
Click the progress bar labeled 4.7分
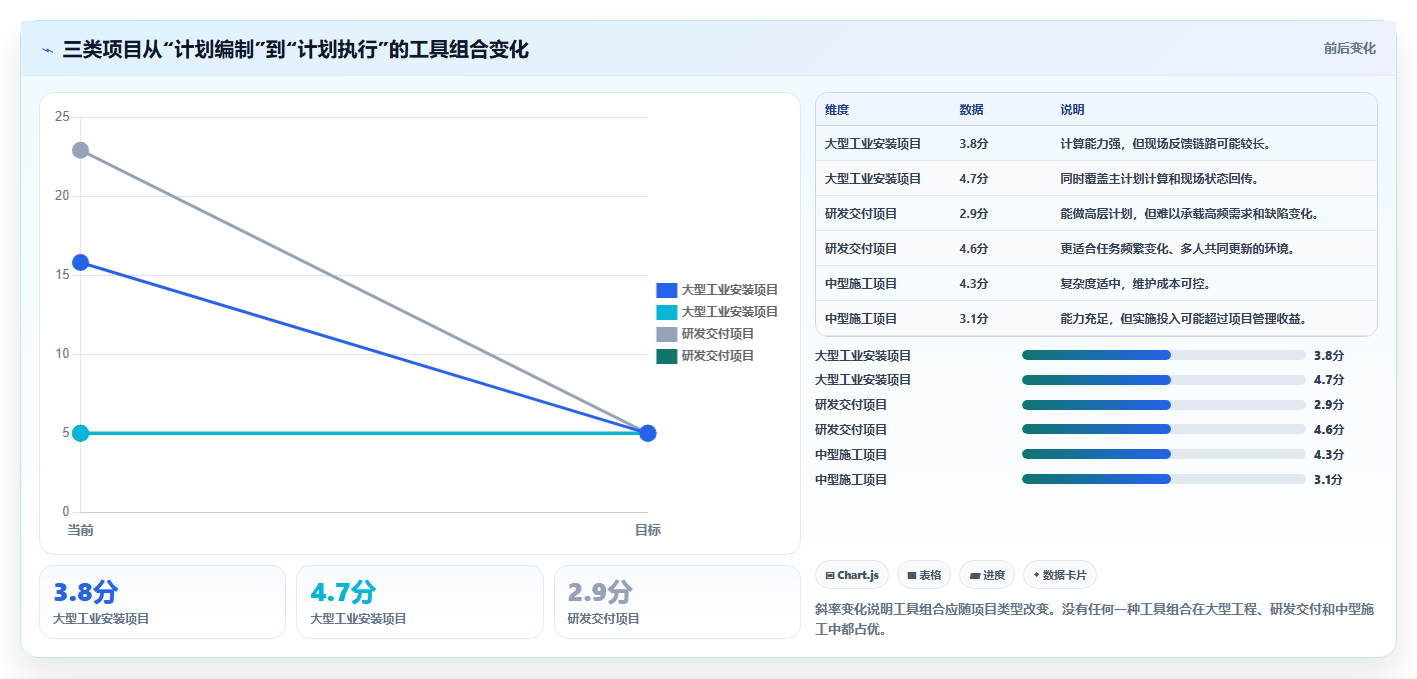pyautogui.click(x=1164, y=380)
